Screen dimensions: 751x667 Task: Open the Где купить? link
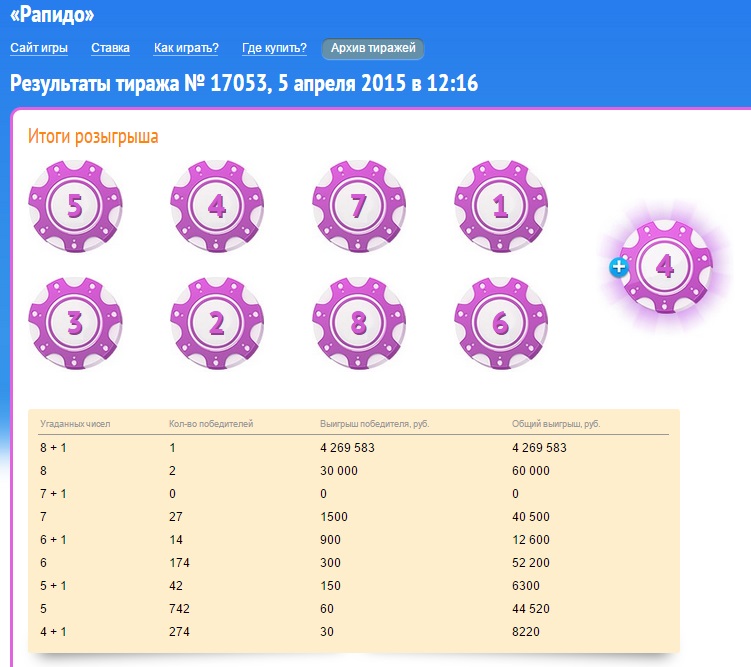click(x=274, y=48)
